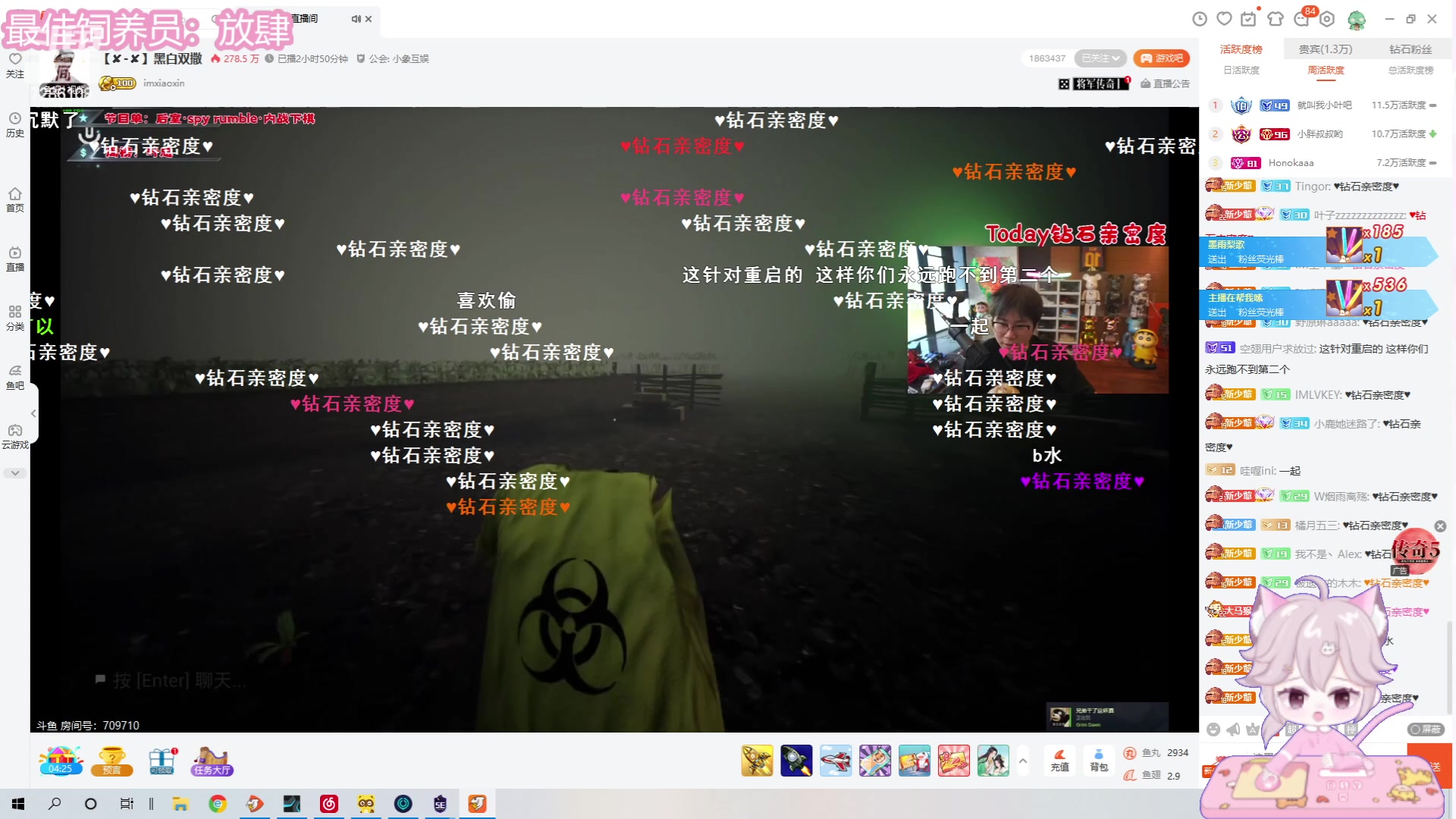Open the message center with 84 notifications
Viewport: 1456px width, 819px height.
point(1301,20)
